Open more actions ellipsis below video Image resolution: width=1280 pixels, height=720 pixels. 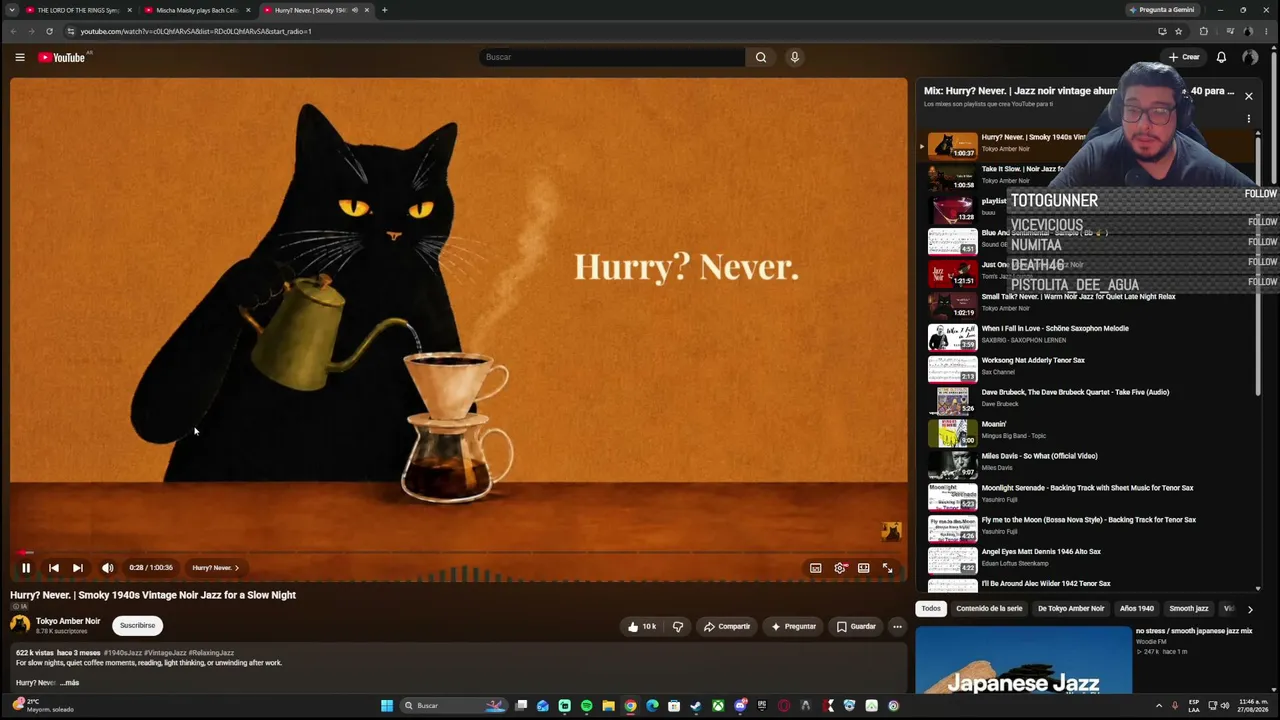coord(897,627)
